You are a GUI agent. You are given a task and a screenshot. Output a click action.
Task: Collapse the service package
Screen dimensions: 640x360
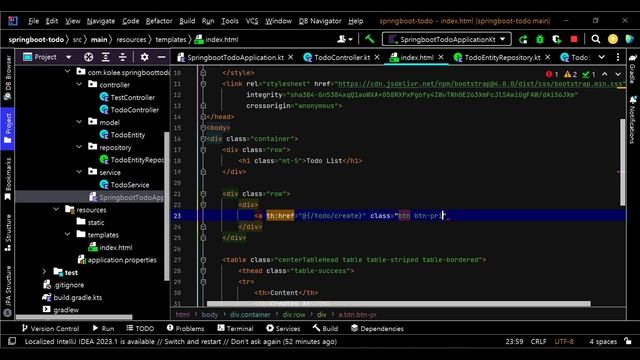79,172
